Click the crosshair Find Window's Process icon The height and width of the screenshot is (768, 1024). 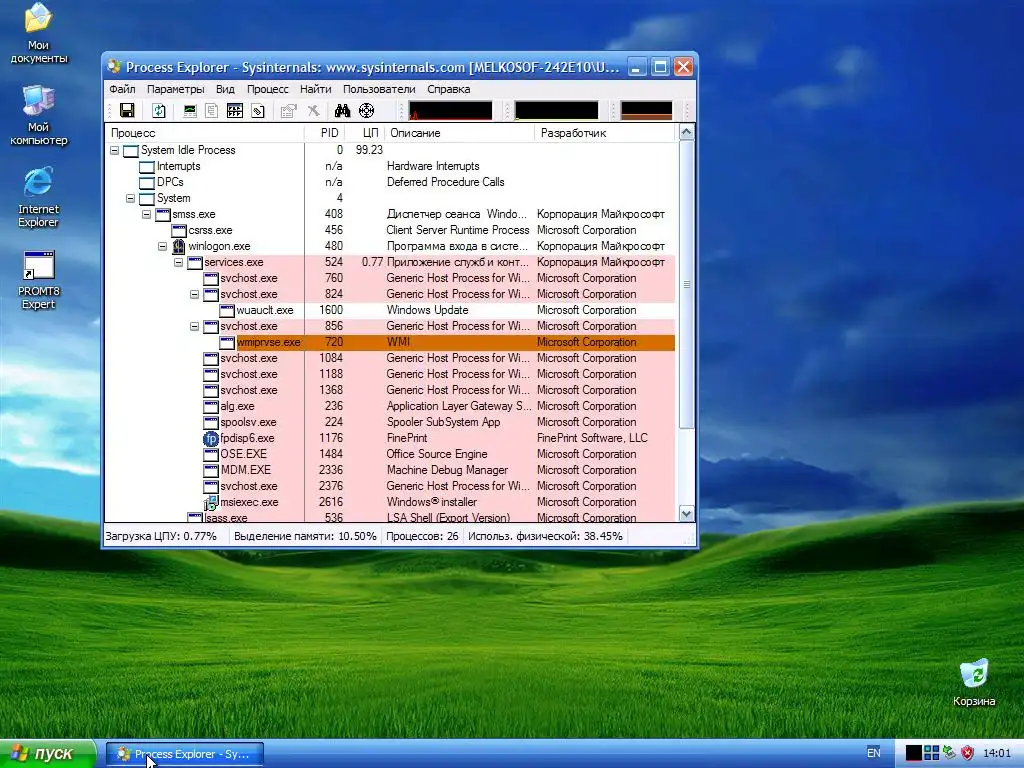[x=366, y=110]
